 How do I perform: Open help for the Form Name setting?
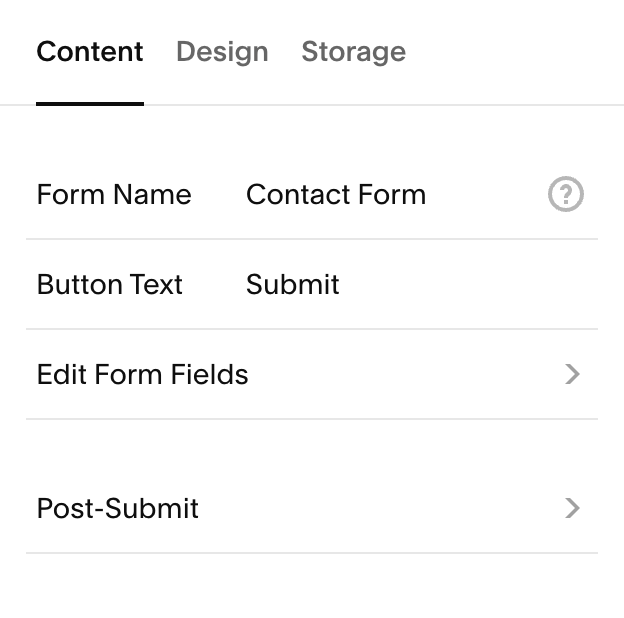566,194
